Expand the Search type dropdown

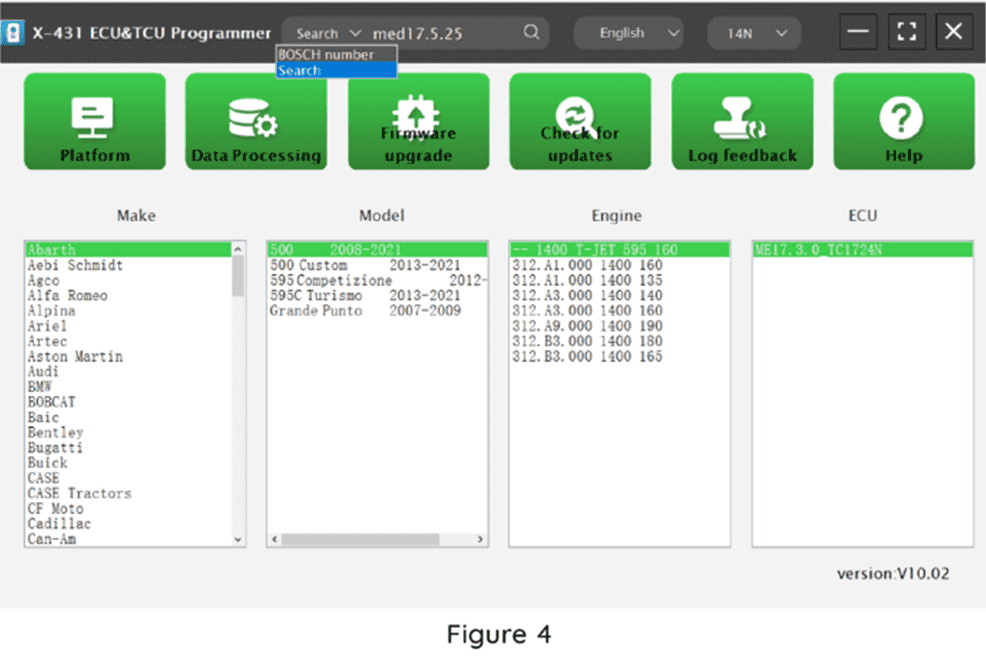click(x=328, y=33)
